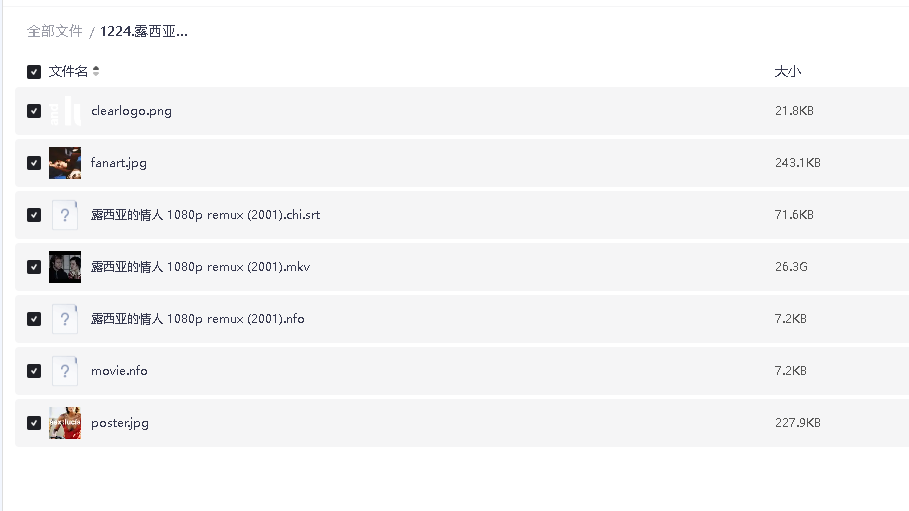Open the file named clearlogo.png

click(131, 111)
